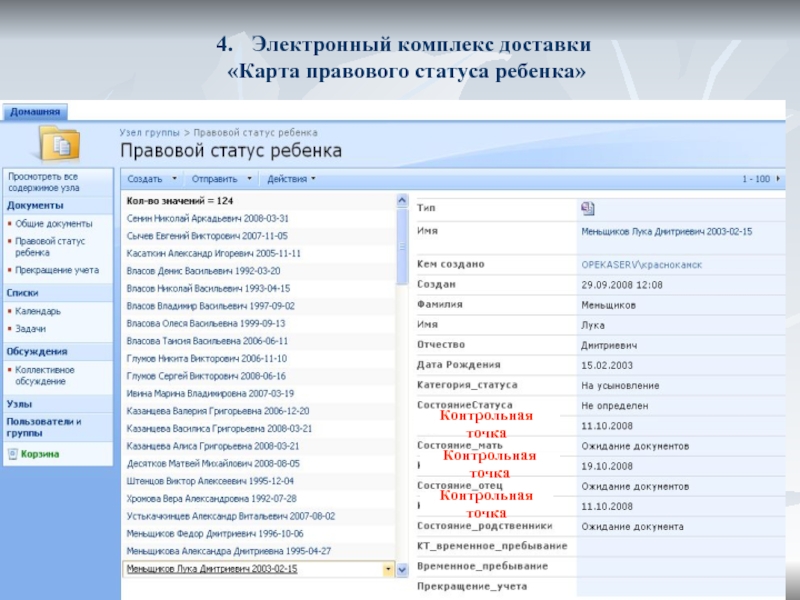Click the 15.02.2003 birth date value
Screen dimensions: 800x600
click(x=607, y=366)
